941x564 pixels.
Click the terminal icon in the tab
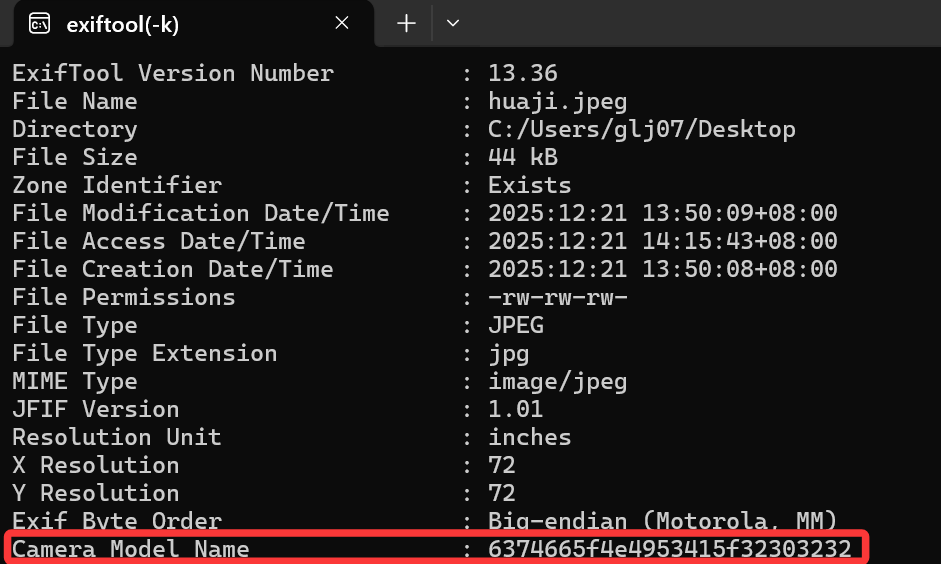39,24
